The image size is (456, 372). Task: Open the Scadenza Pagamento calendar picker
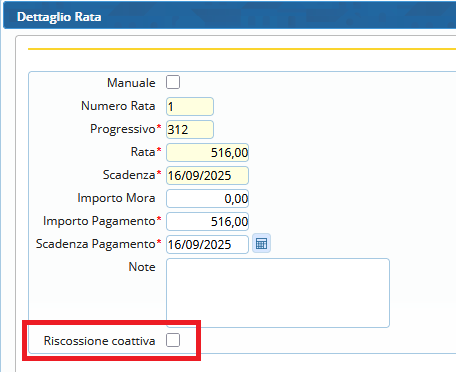click(x=261, y=244)
